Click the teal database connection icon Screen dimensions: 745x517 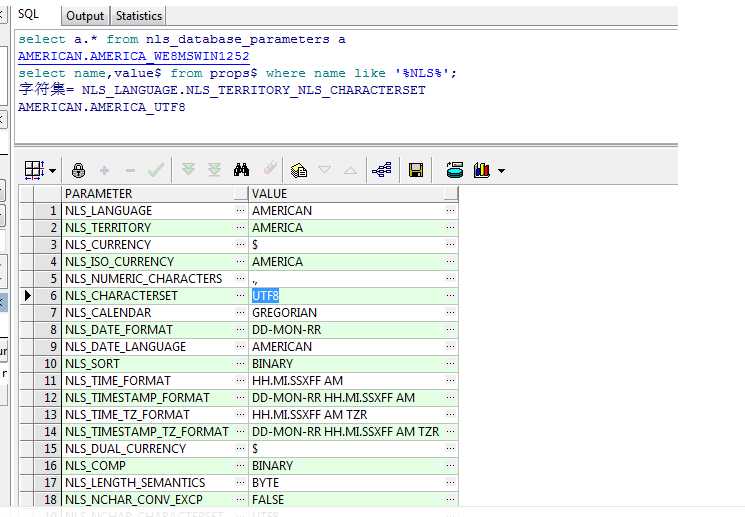pos(455,170)
